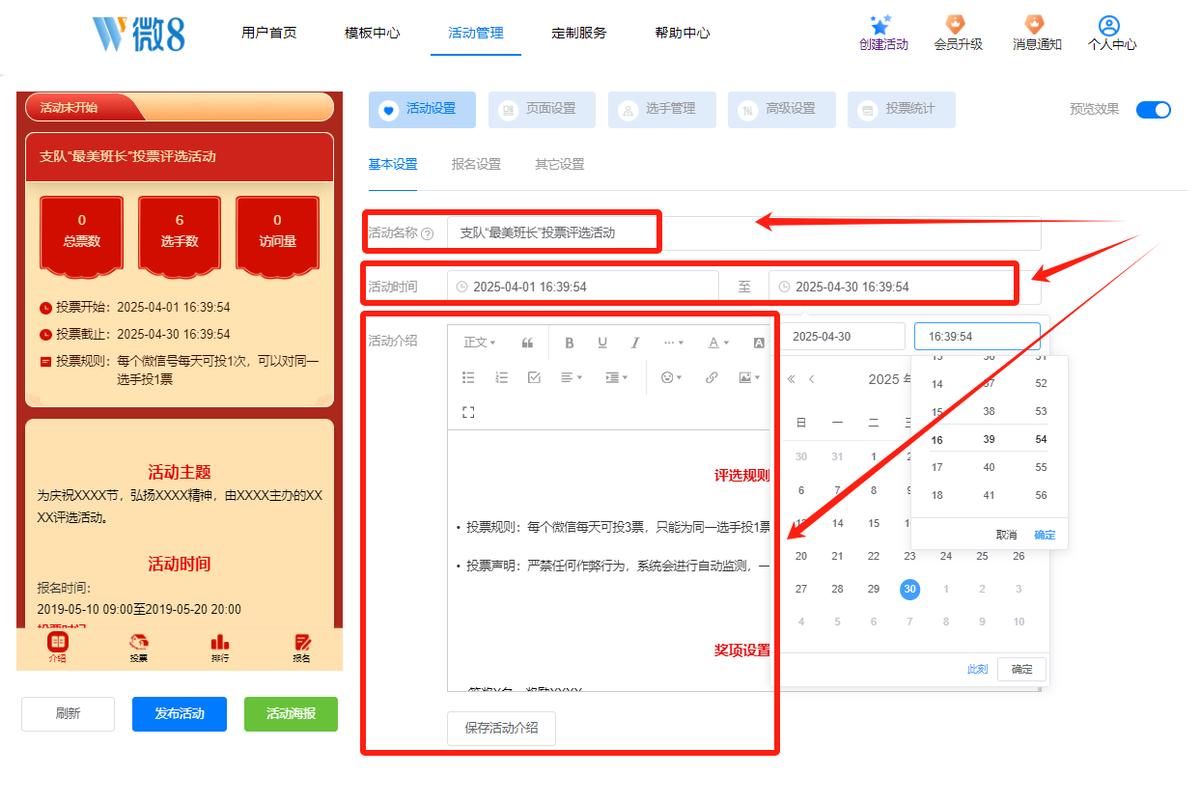Open the text alignment dropdown

coord(571,377)
